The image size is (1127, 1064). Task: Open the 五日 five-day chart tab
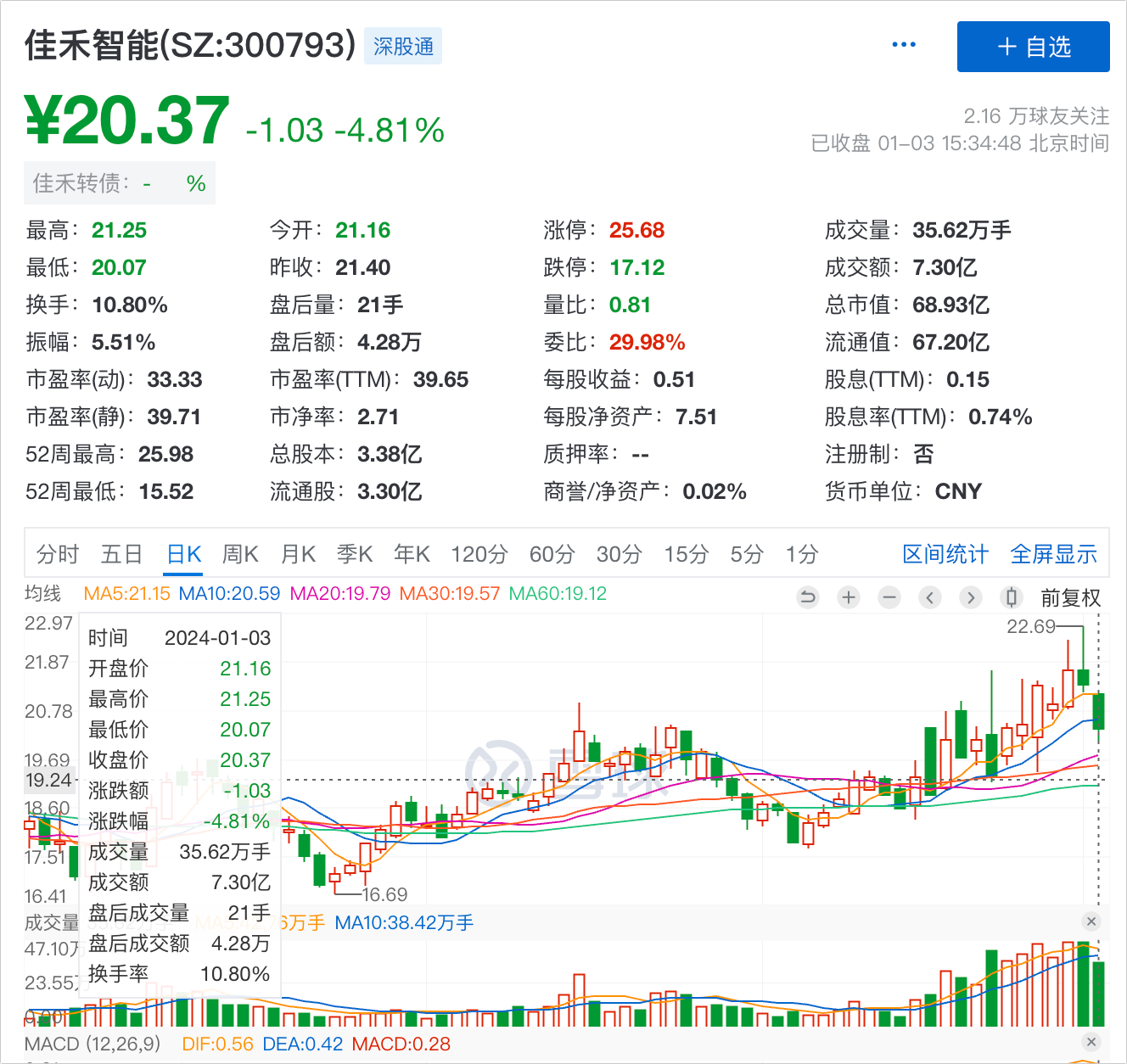(121, 554)
